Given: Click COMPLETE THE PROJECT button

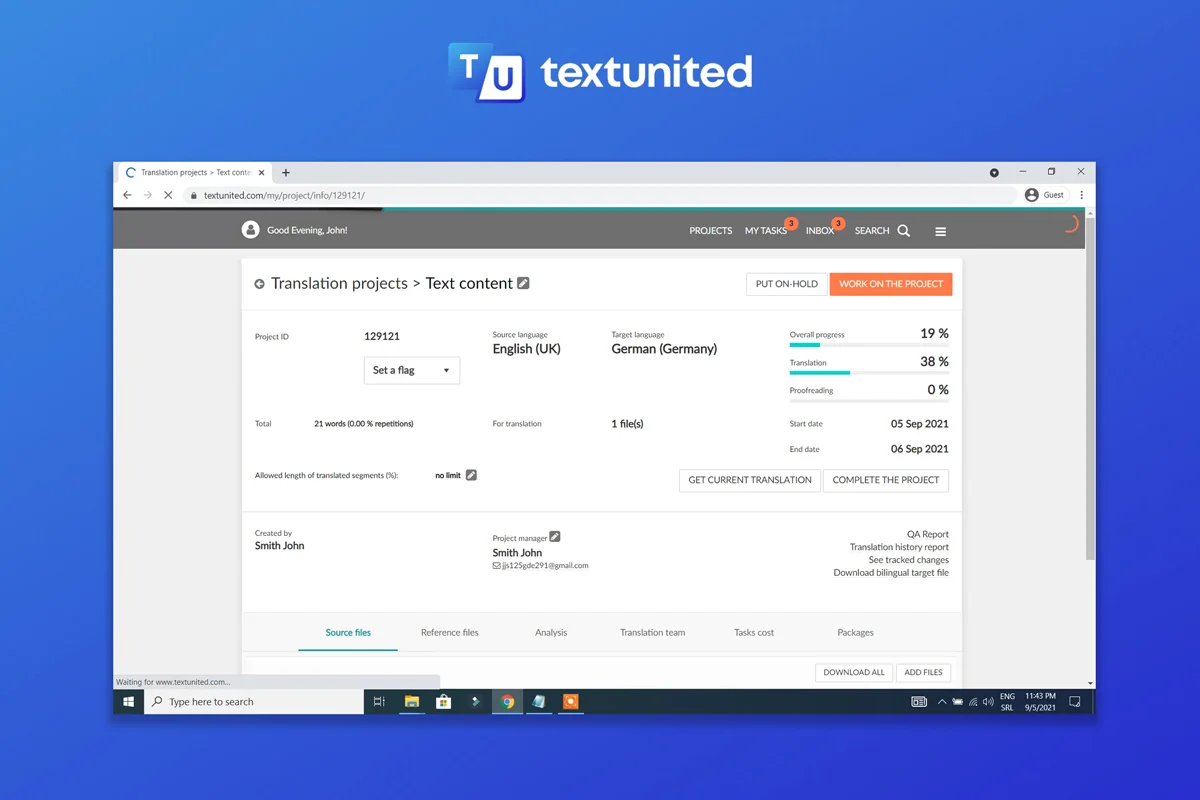Looking at the screenshot, I should click(x=886, y=480).
